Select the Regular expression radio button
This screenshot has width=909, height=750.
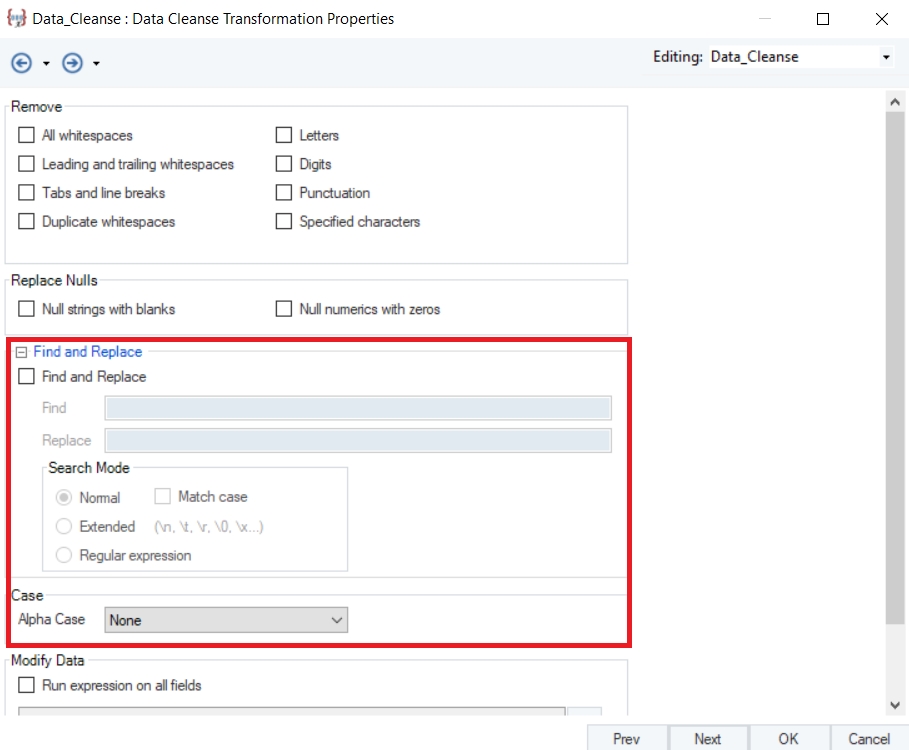pyautogui.click(x=64, y=555)
